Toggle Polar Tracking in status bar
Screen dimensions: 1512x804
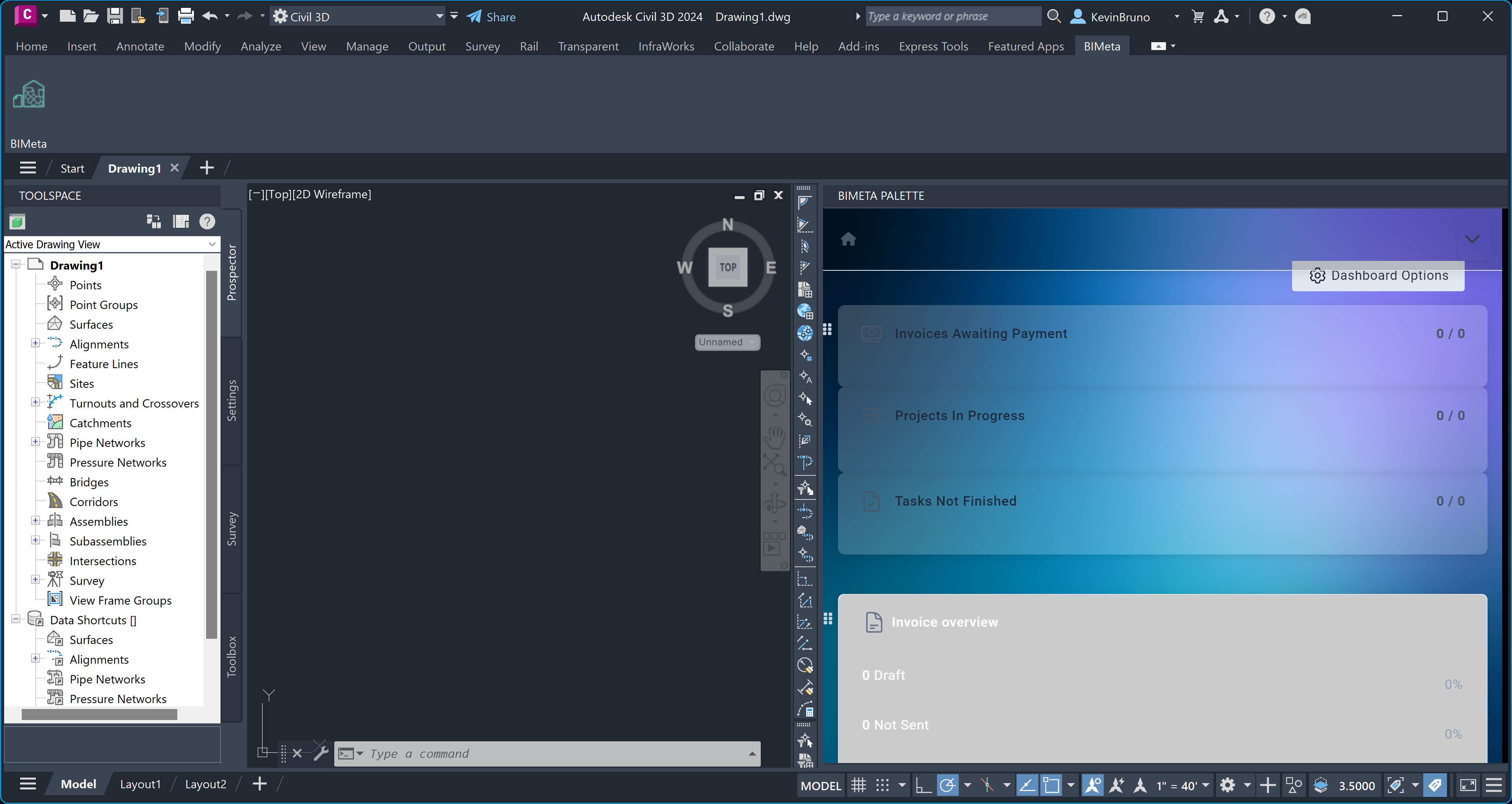click(x=947, y=785)
